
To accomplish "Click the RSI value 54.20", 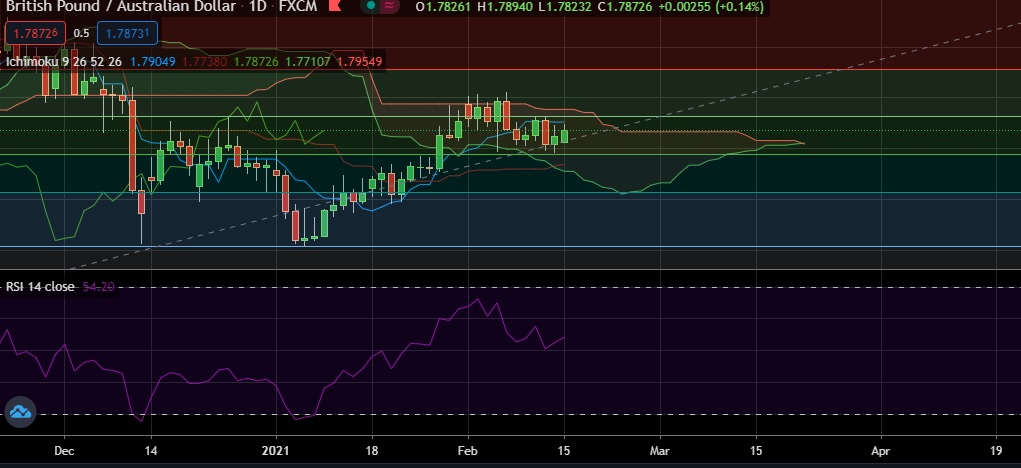I will coord(99,287).
